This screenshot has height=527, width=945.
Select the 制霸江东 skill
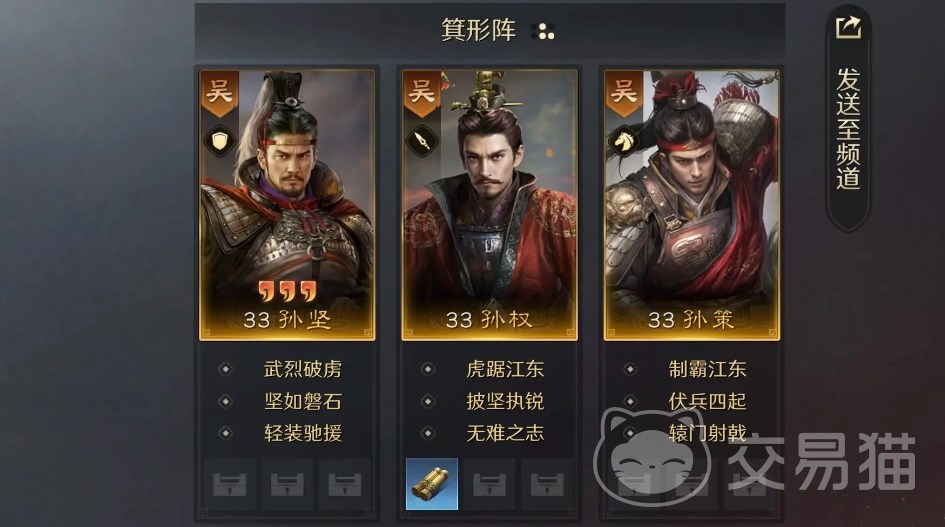pos(708,368)
